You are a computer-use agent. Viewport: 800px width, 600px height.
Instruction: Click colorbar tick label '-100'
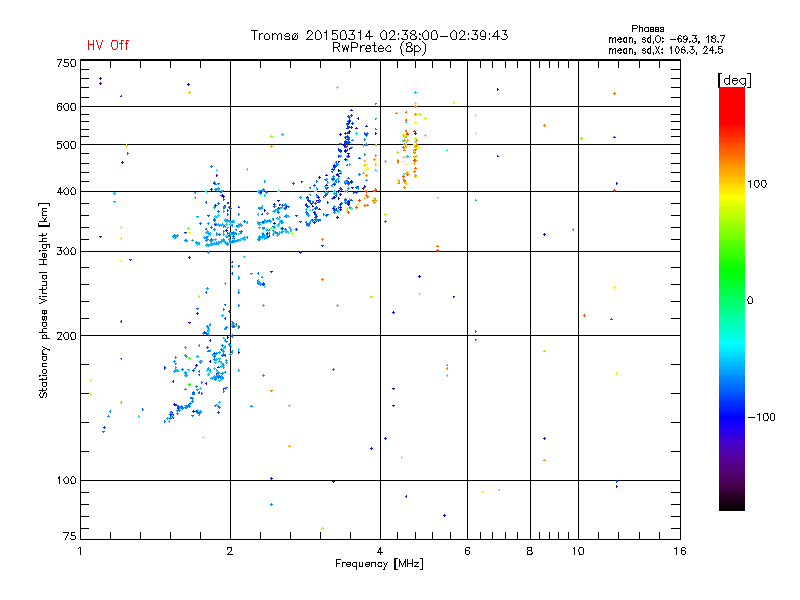tap(761, 417)
